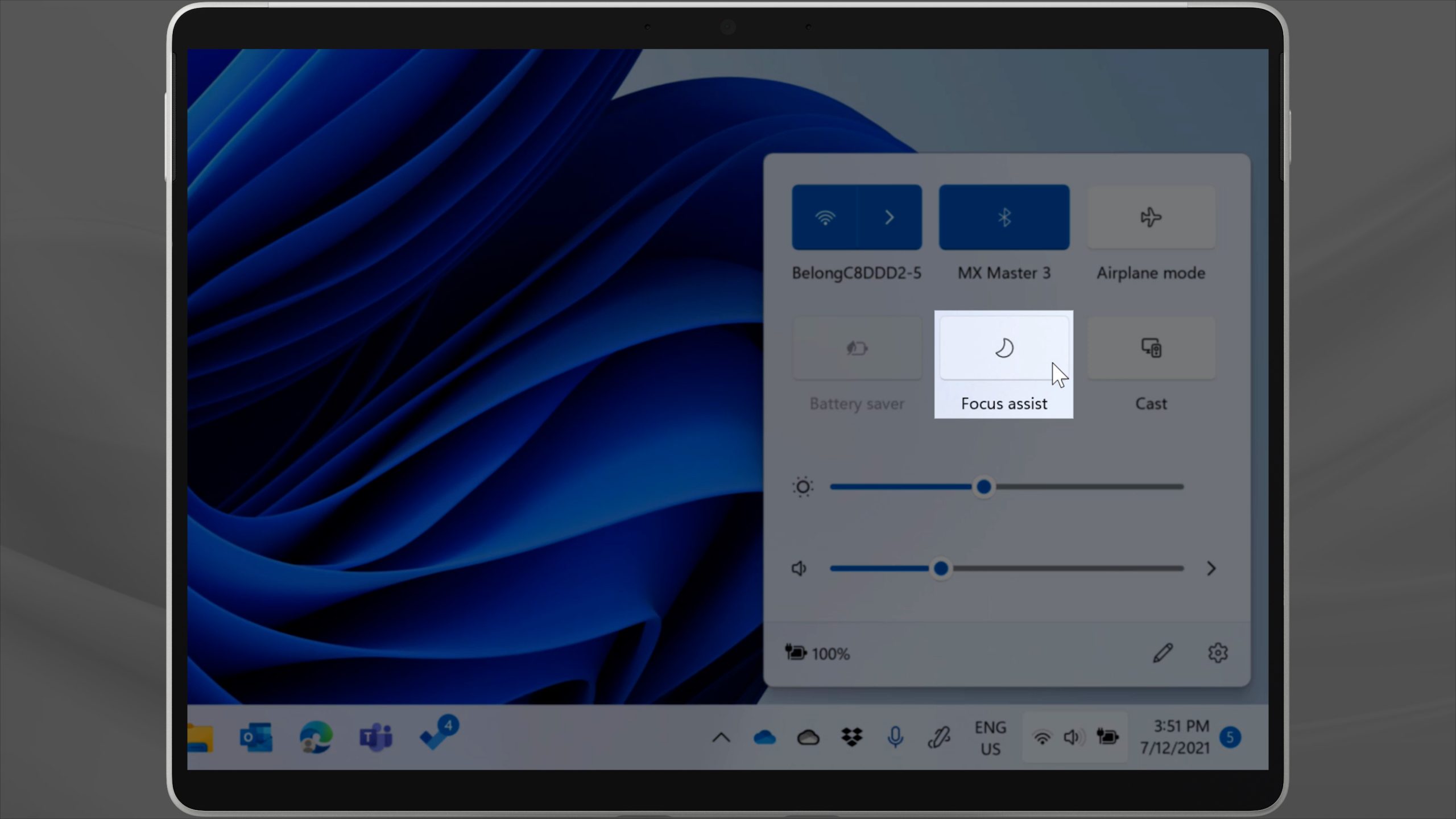The image size is (1456, 819).
Task: Open the Cast quick setting
Action: point(1151,348)
